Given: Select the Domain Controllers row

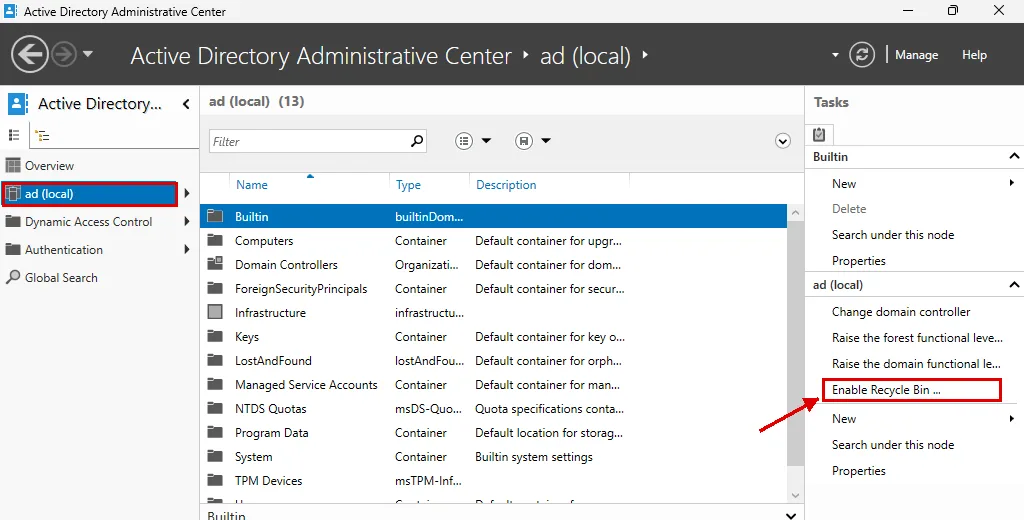Looking at the screenshot, I should point(494,265).
